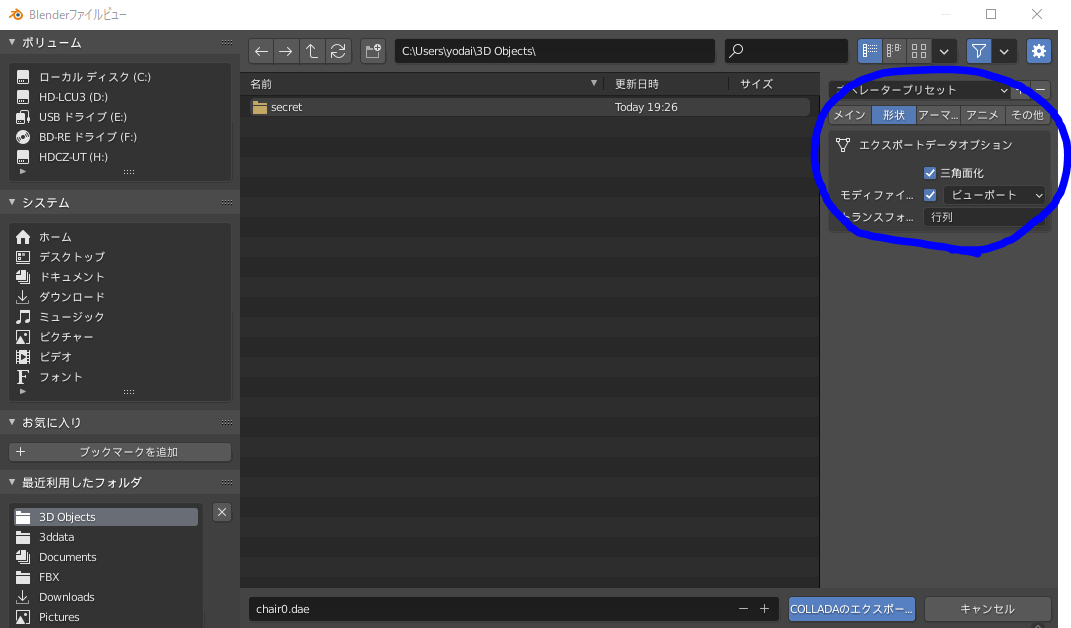Viewport: 1071px width, 628px height.
Task: Refresh the file list
Action: (338, 51)
